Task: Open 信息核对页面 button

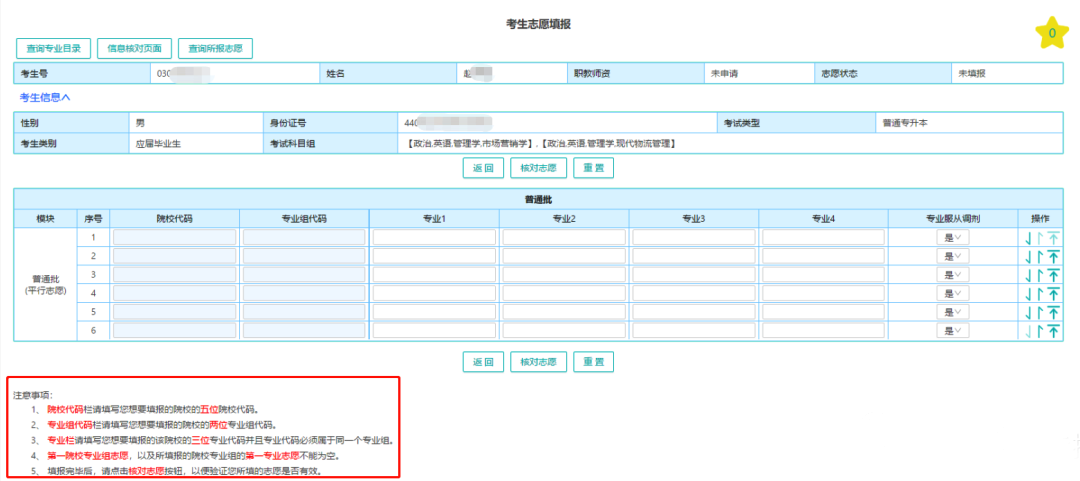Action: [x=135, y=48]
